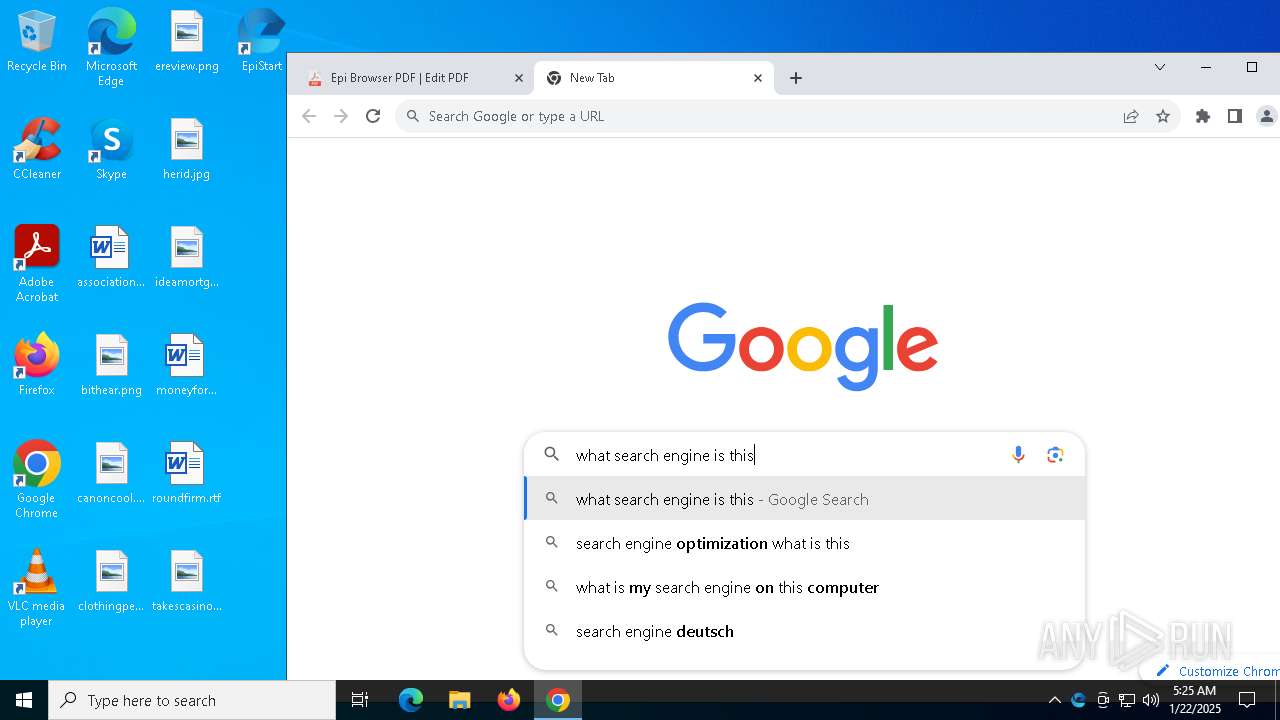Minimize the browser window

tap(1205, 68)
